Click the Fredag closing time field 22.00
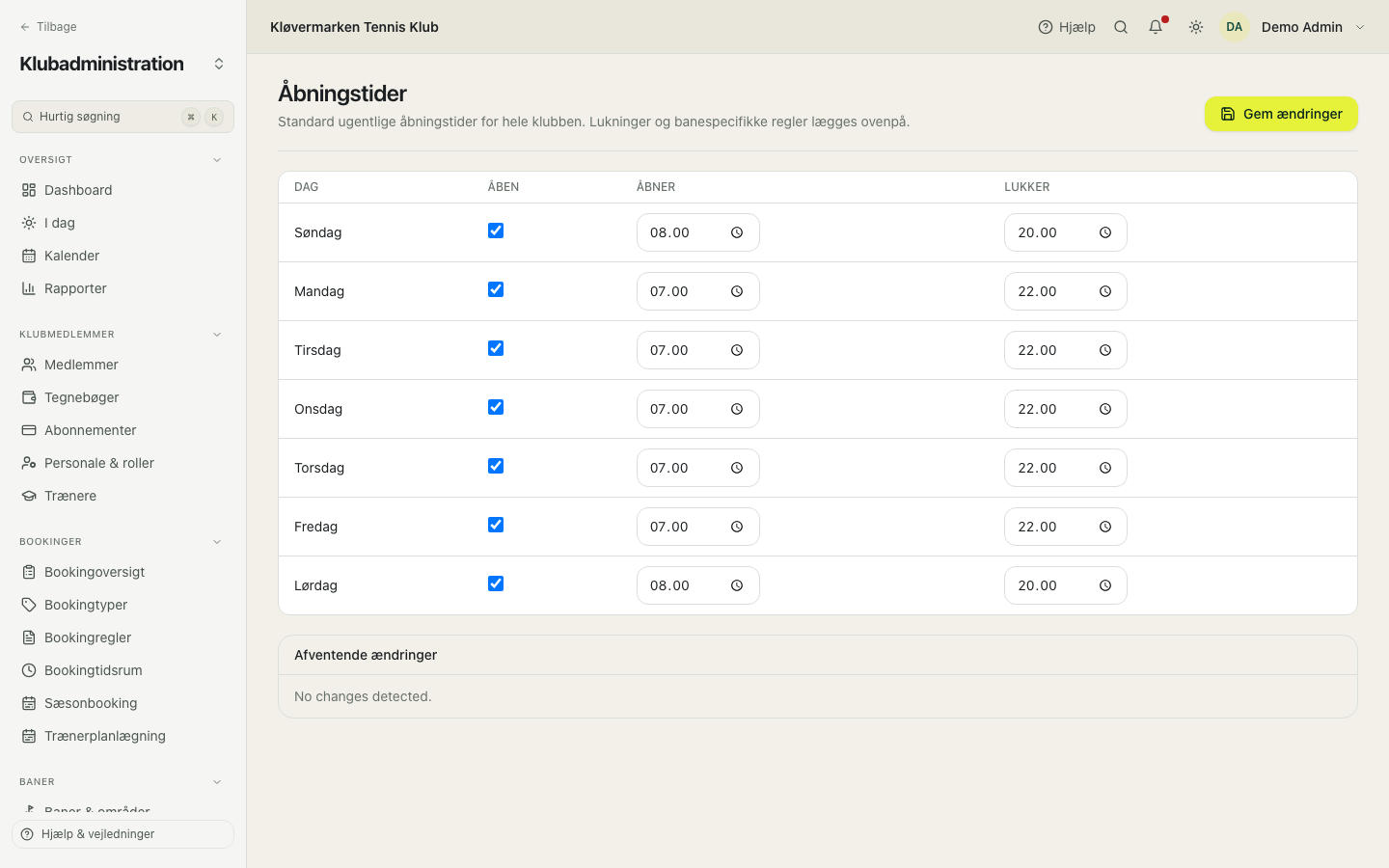This screenshot has height=868, width=1389. coord(1066,527)
